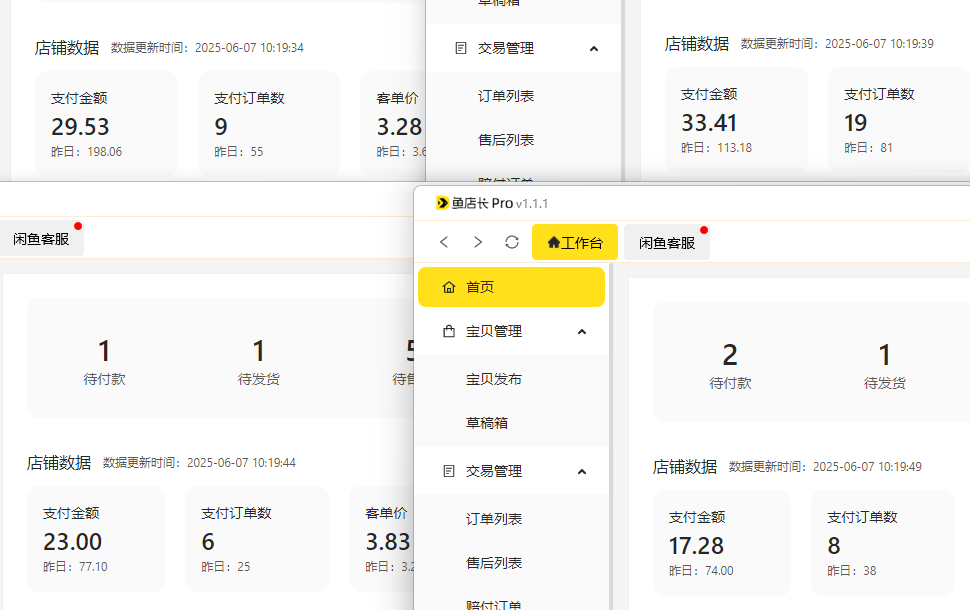This screenshot has width=970, height=610.
Task: Collapse 交易管理 in the top sidebar
Action: tap(593, 48)
